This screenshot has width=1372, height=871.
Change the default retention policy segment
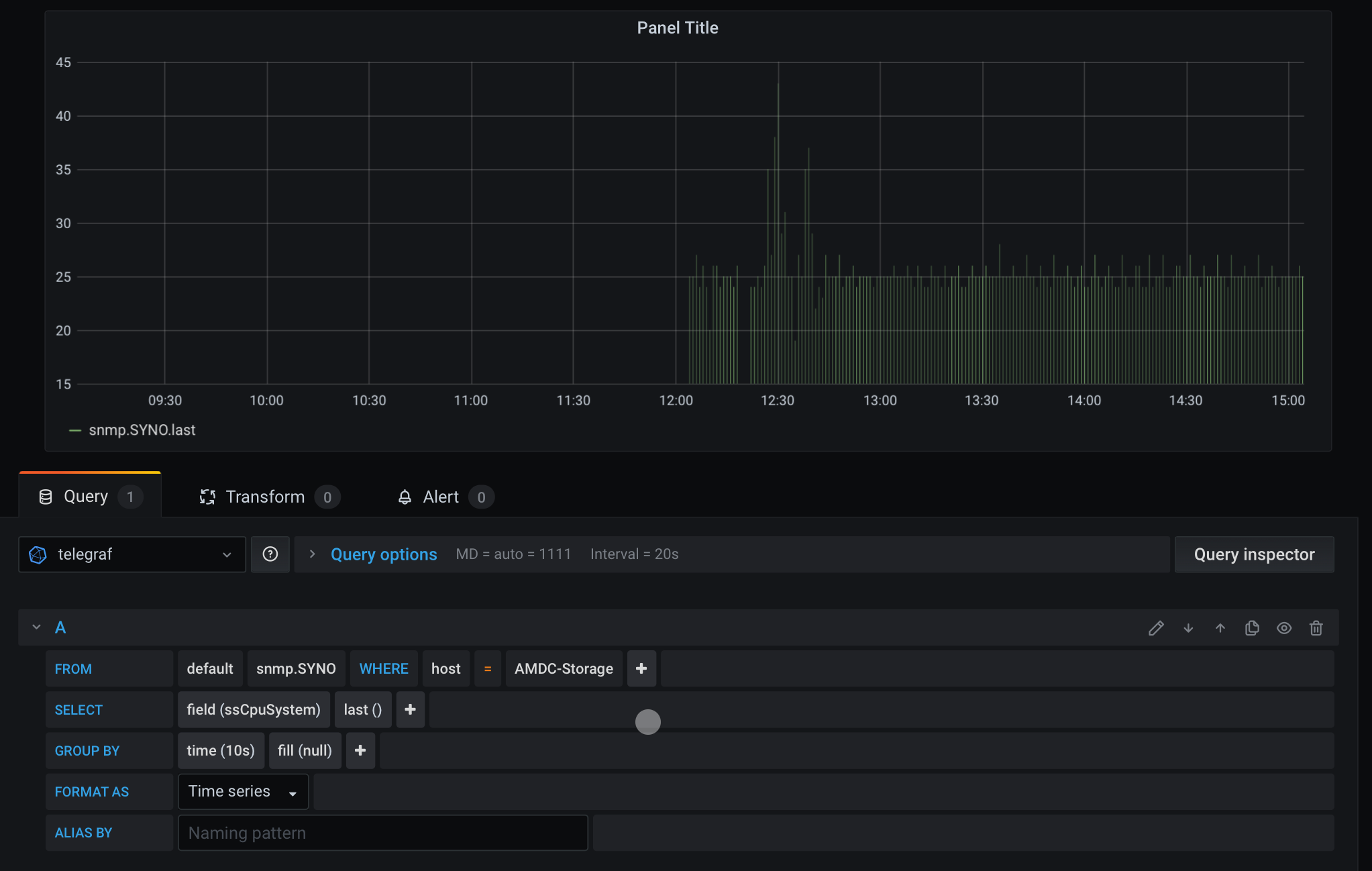(x=210, y=668)
